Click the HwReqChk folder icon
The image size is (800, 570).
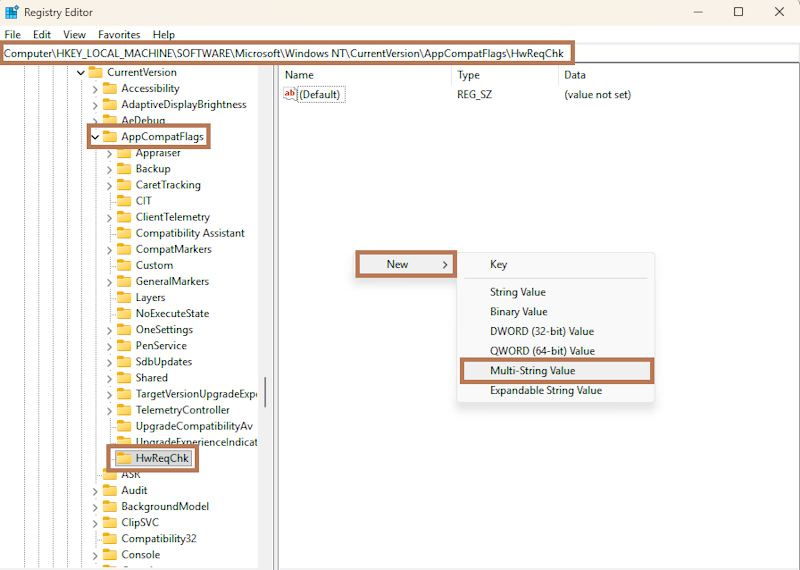124,458
